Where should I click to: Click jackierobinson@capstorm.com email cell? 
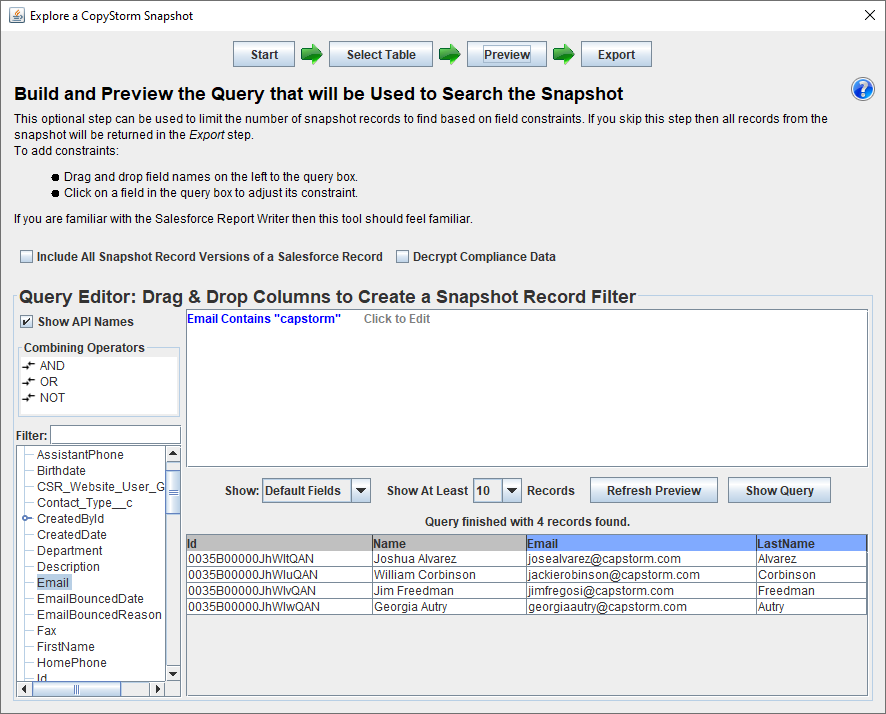641,574
